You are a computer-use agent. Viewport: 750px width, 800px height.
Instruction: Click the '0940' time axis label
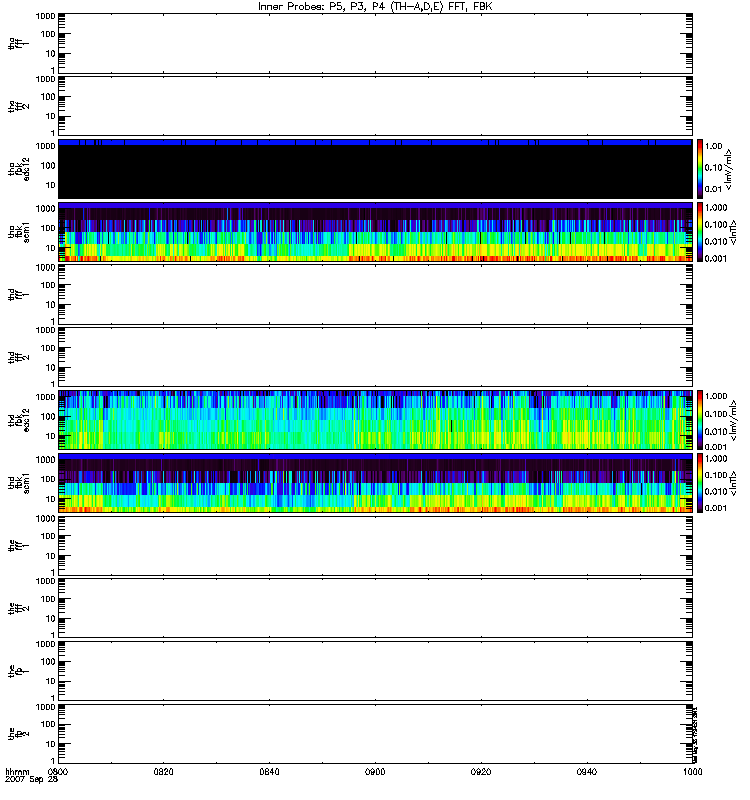pos(587,771)
